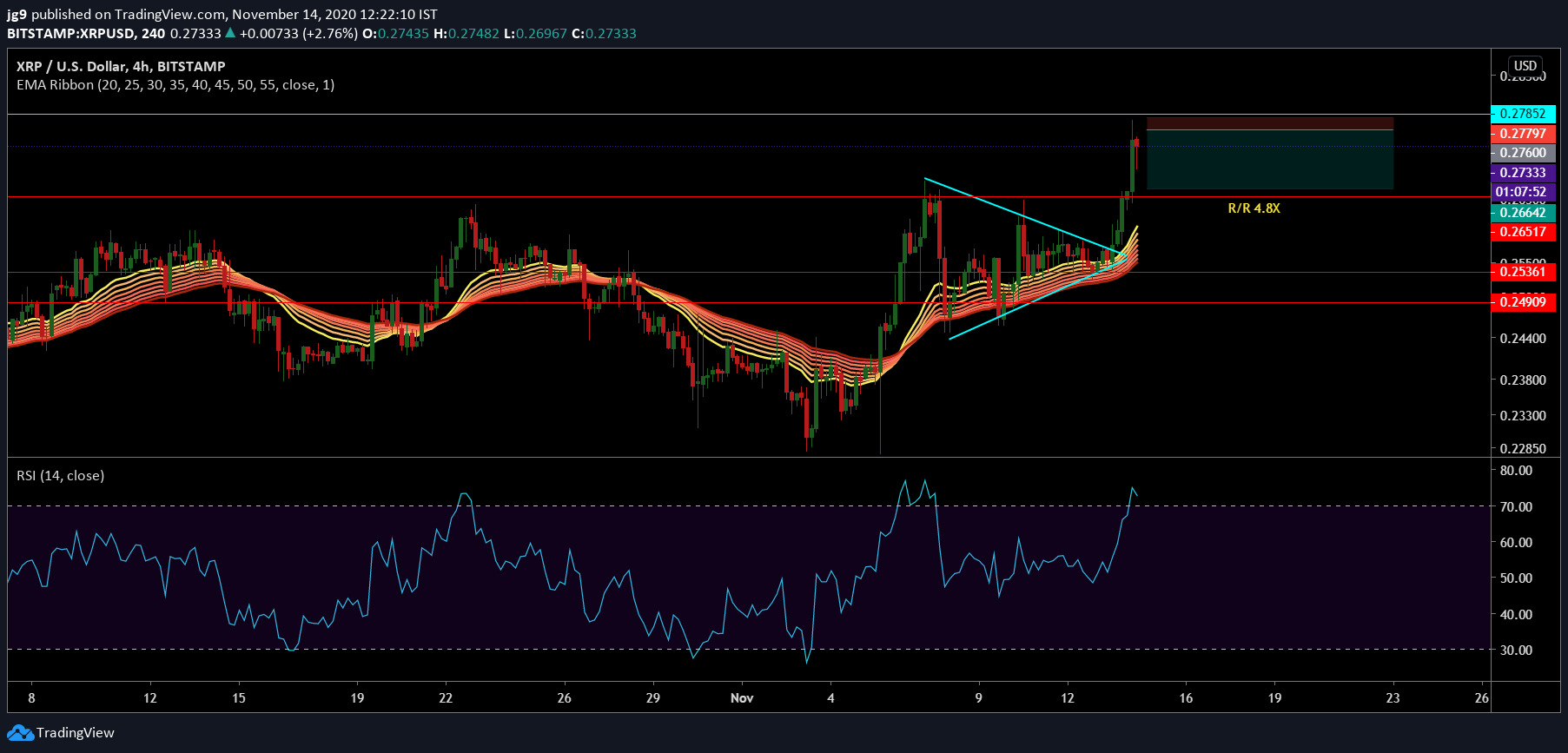Click the header high value H:0.27482
Image resolution: width=1568 pixels, height=753 pixels.
[466, 34]
